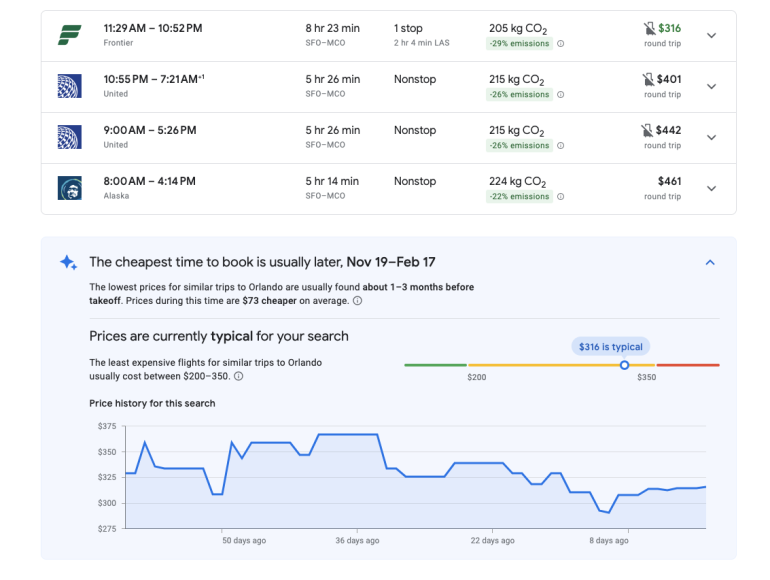Click the no-carry-on bag icon beside $316
This screenshot has height=580, width=770.
pos(650,29)
